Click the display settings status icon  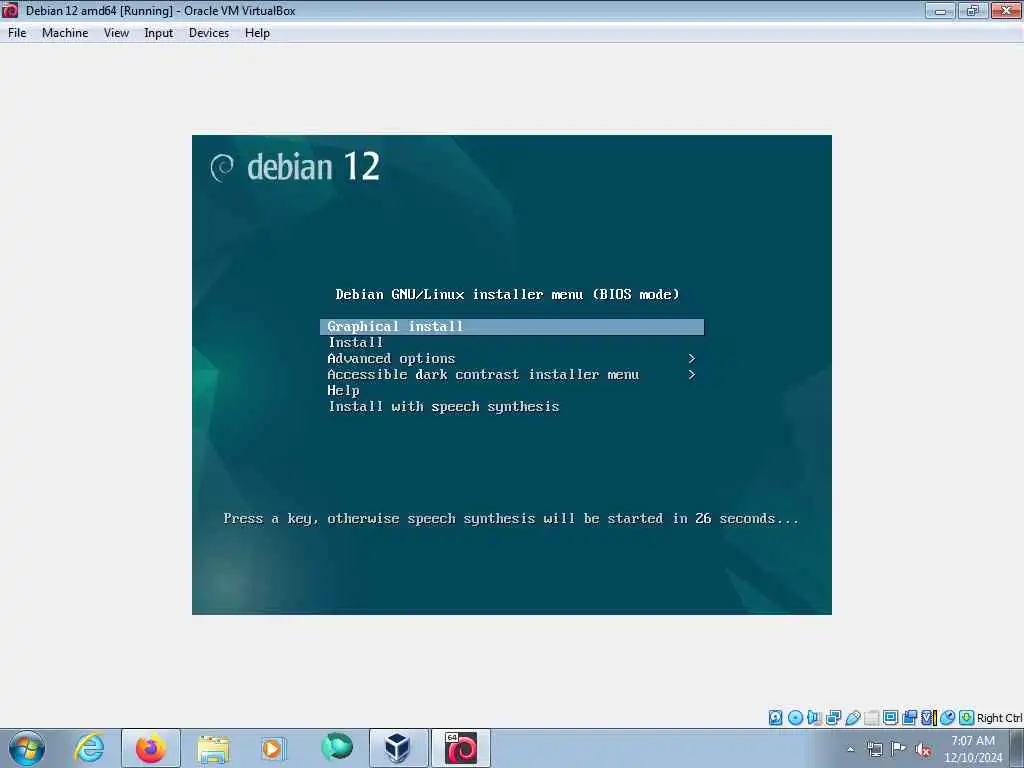click(x=890, y=718)
